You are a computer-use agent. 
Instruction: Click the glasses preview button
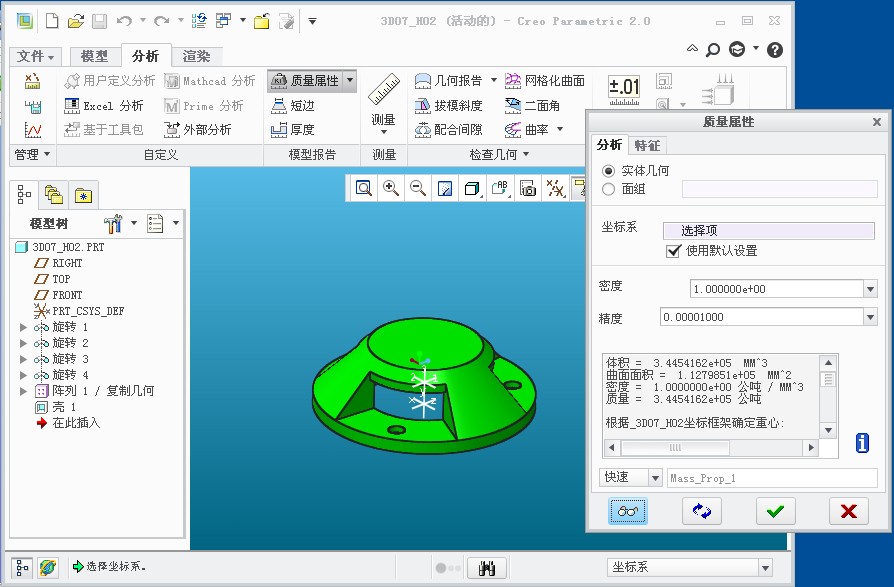pyautogui.click(x=628, y=511)
